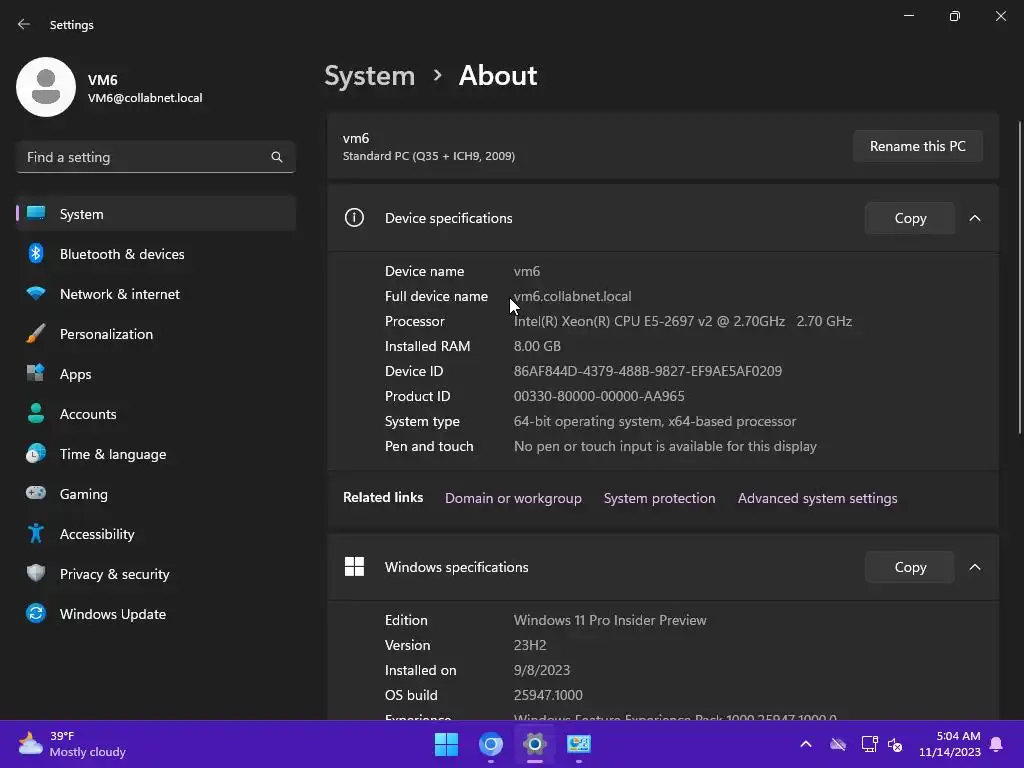Click the Accessibility figure icon
Image resolution: width=1024 pixels, height=768 pixels.
(x=36, y=534)
